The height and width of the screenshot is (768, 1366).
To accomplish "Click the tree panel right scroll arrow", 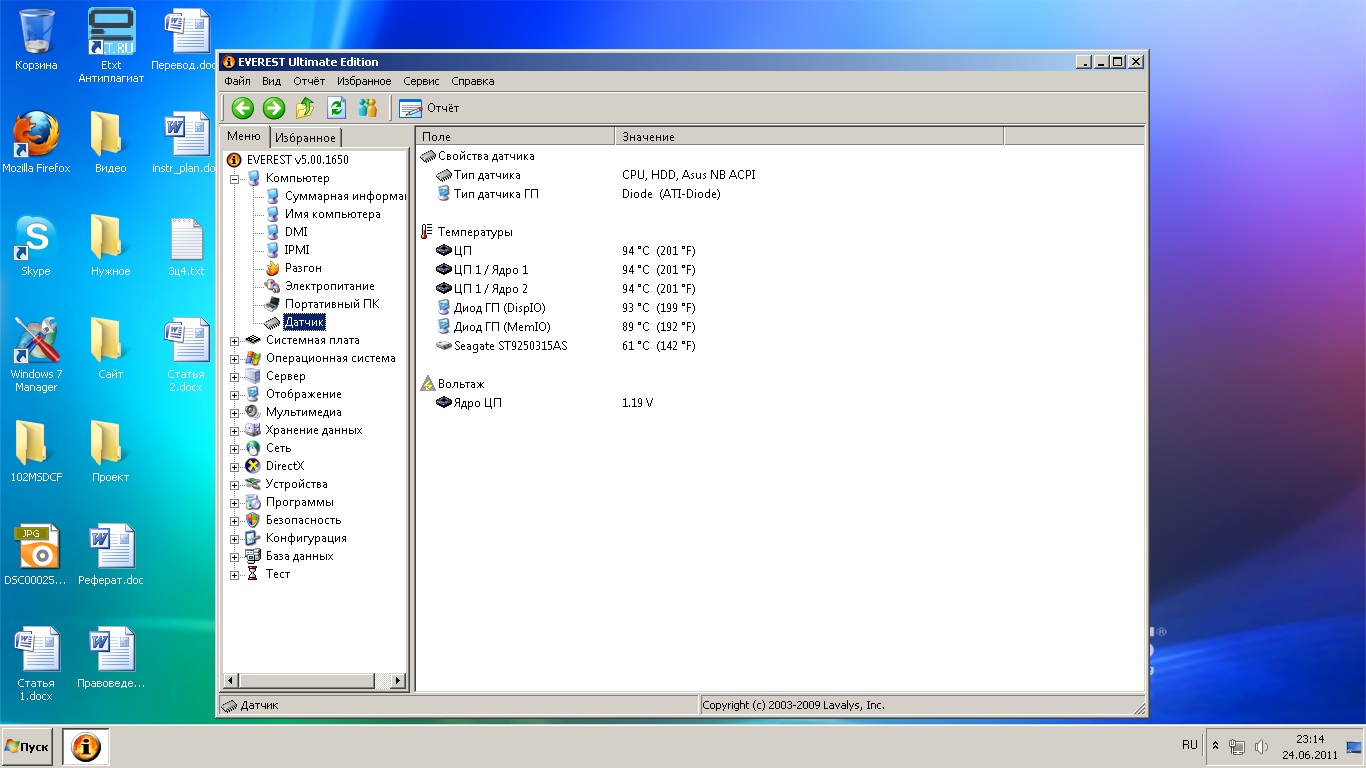I will pos(398,681).
